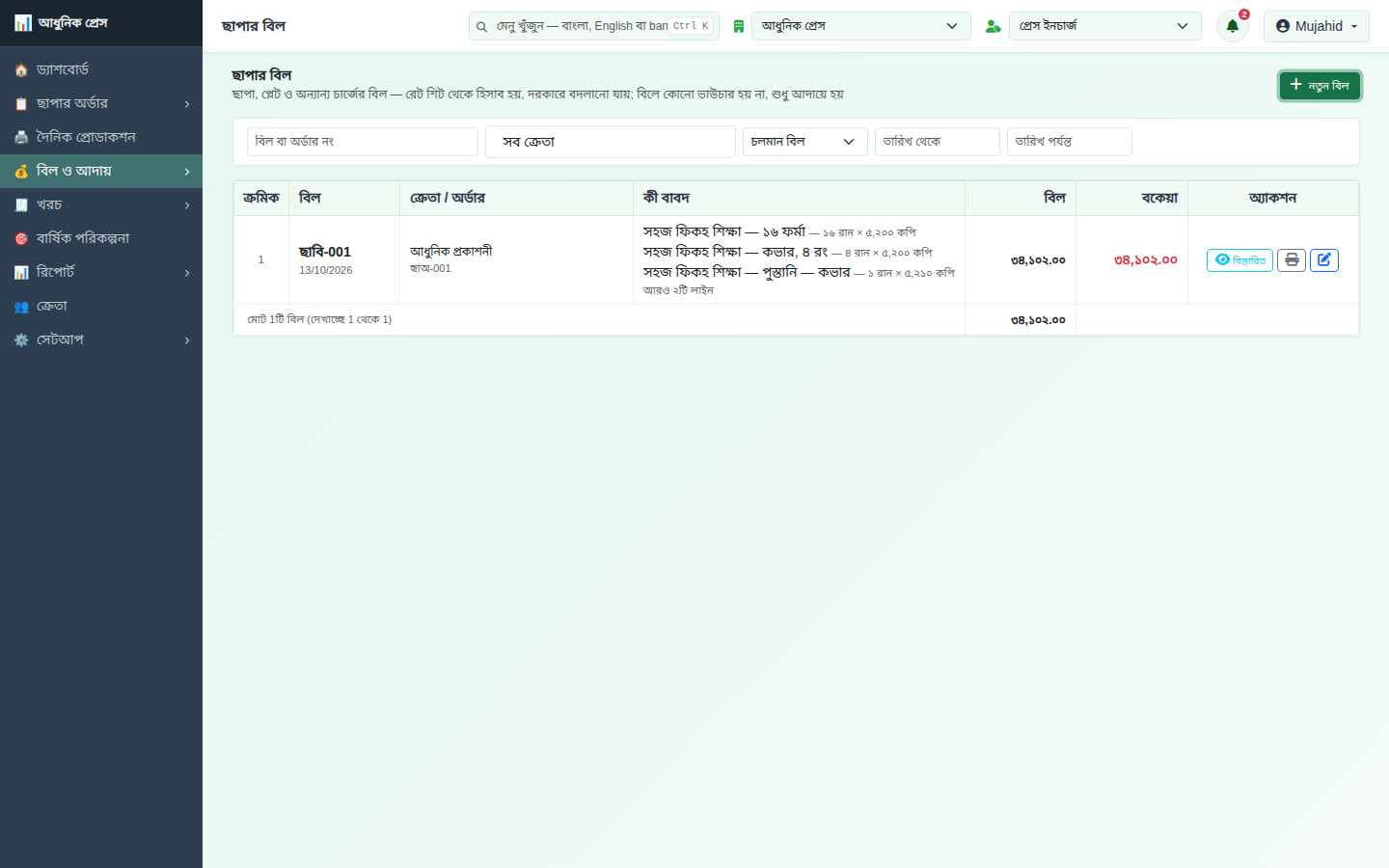
Task: Open the notifications bell icon
Action: [1232, 26]
